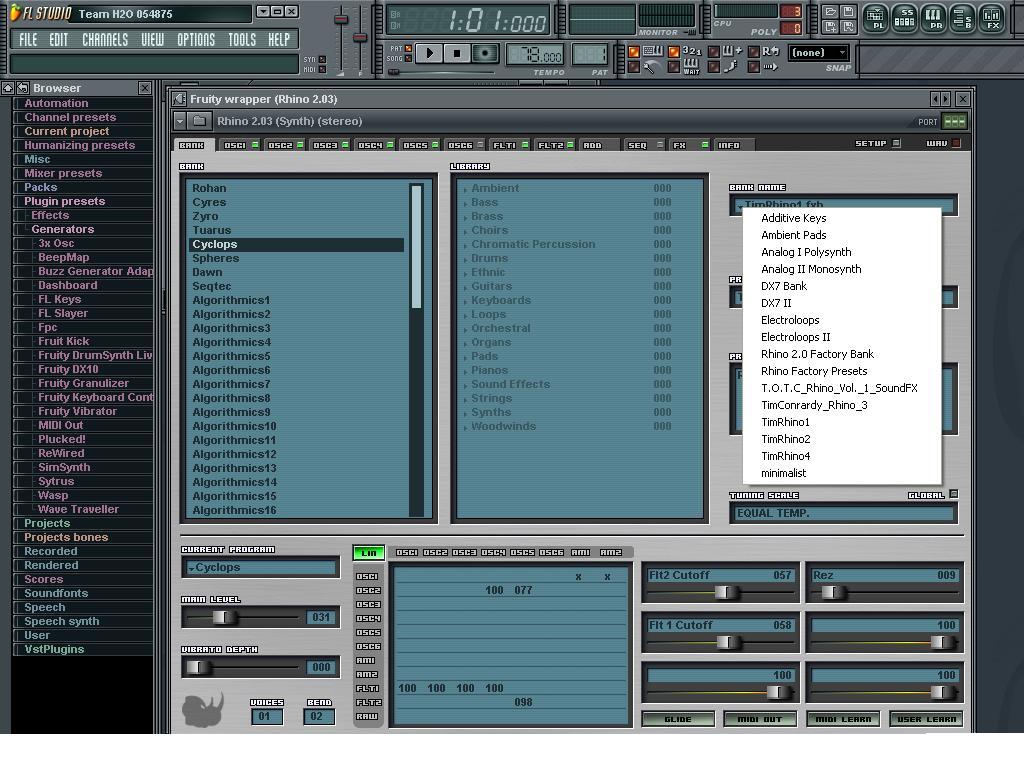This screenshot has width=1024, height=768.
Task: Click the GLIDE button
Action: [678, 719]
